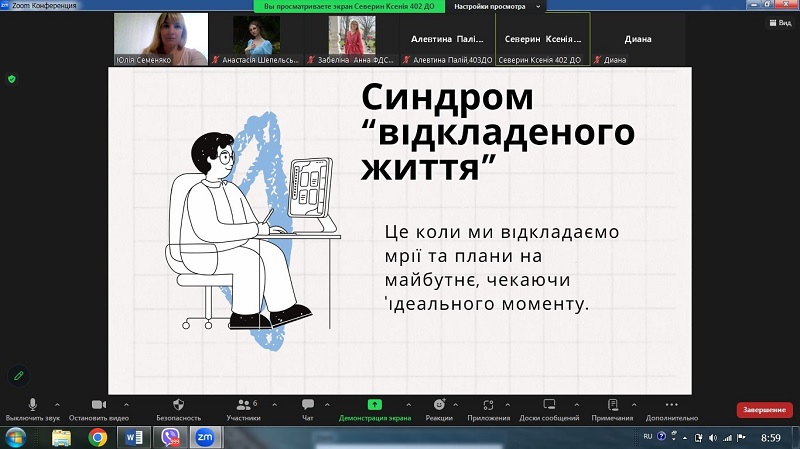Expand audio options arrow beside microphone
The height and width of the screenshot is (449, 800).
57,403
